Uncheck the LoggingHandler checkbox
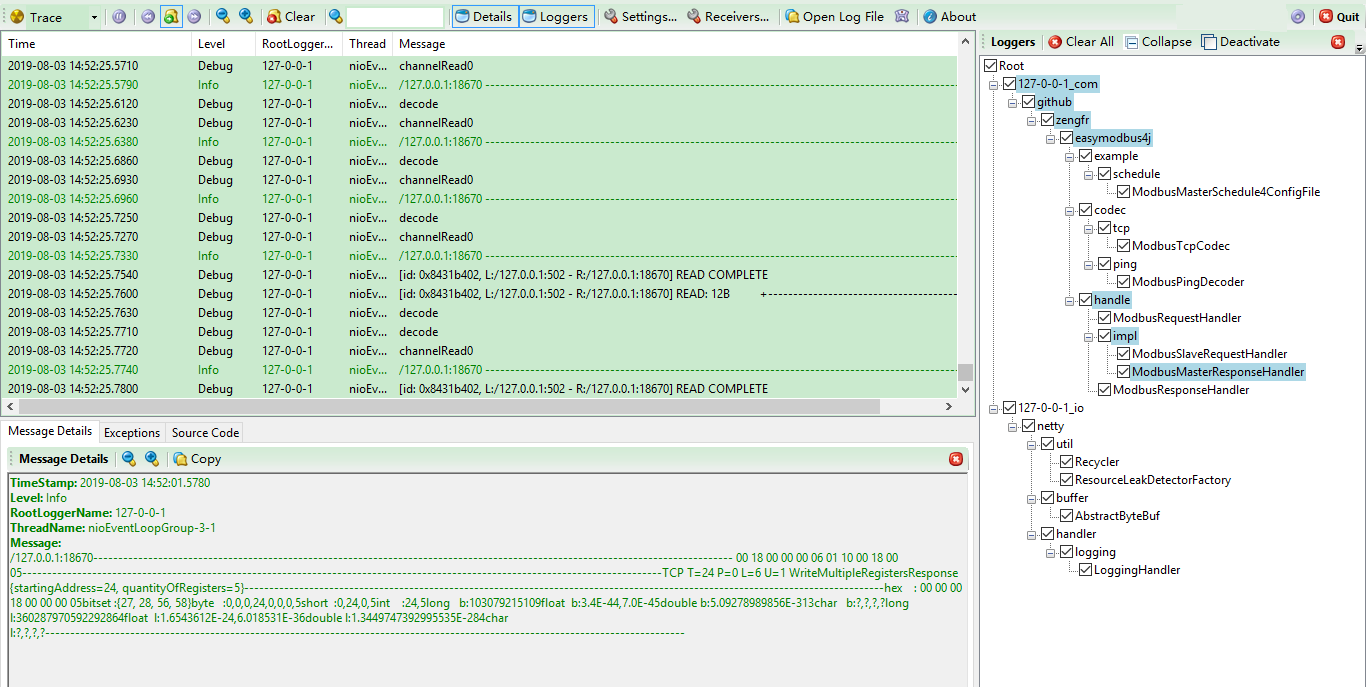The width and height of the screenshot is (1366, 687). (x=1086, y=570)
